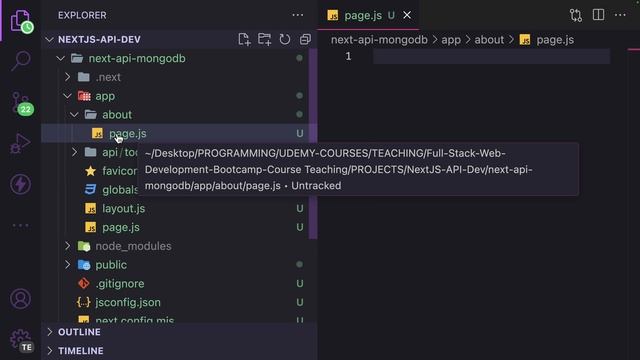The image size is (640, 360).
Task: Open the Run and Debug view
Action: [x=20, y=143]
